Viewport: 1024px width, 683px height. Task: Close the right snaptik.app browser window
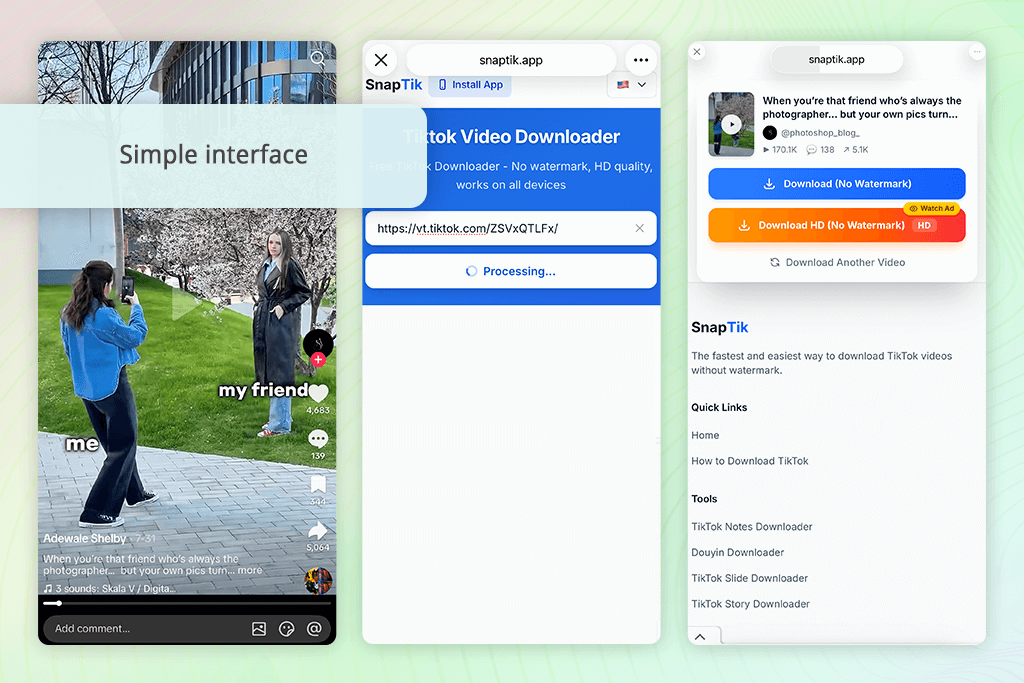(697, 52)
